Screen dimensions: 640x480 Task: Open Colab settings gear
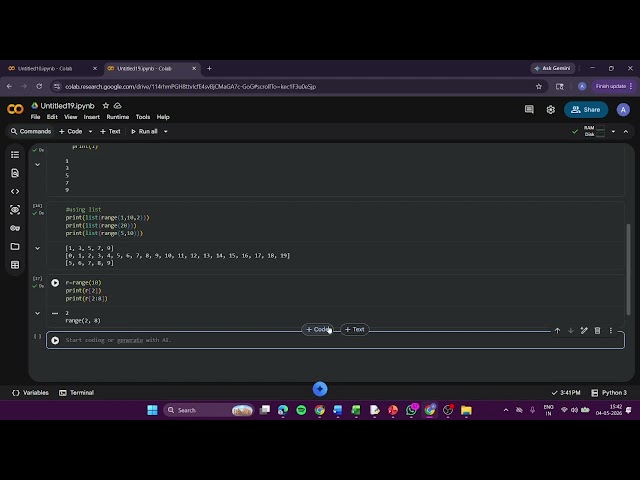551,109
